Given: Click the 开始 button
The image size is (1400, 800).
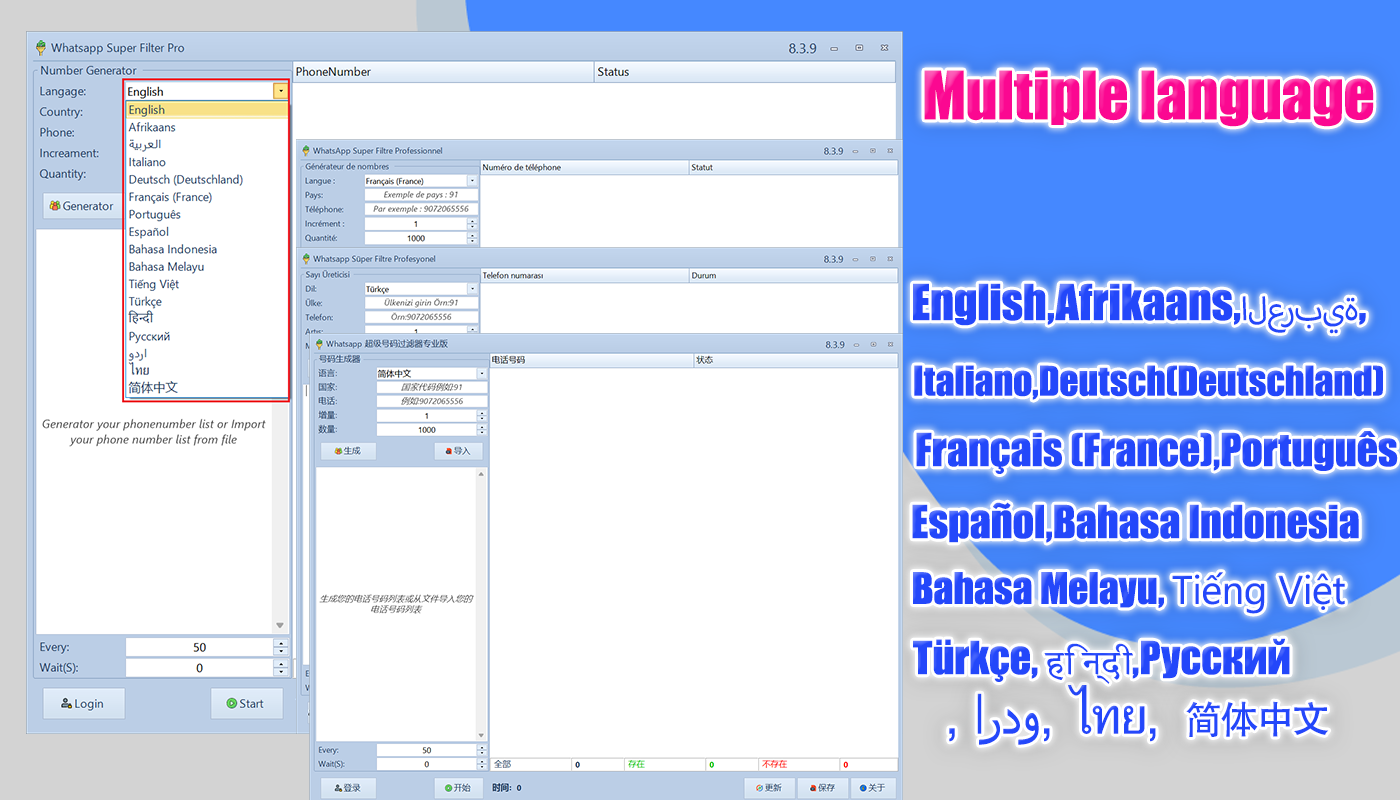Looking at the screenshot, I should coord(458,788).
